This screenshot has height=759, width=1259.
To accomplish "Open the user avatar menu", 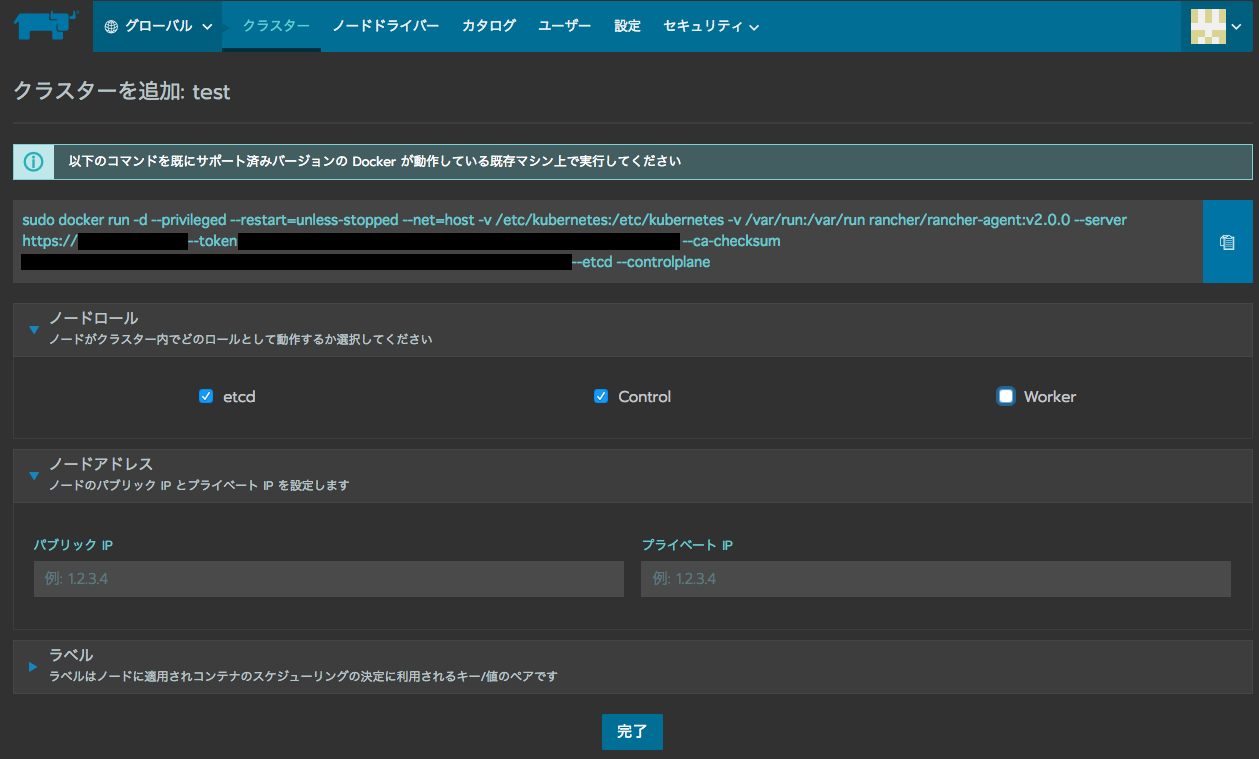I will pyautogui.click(x=1216, y=26).
